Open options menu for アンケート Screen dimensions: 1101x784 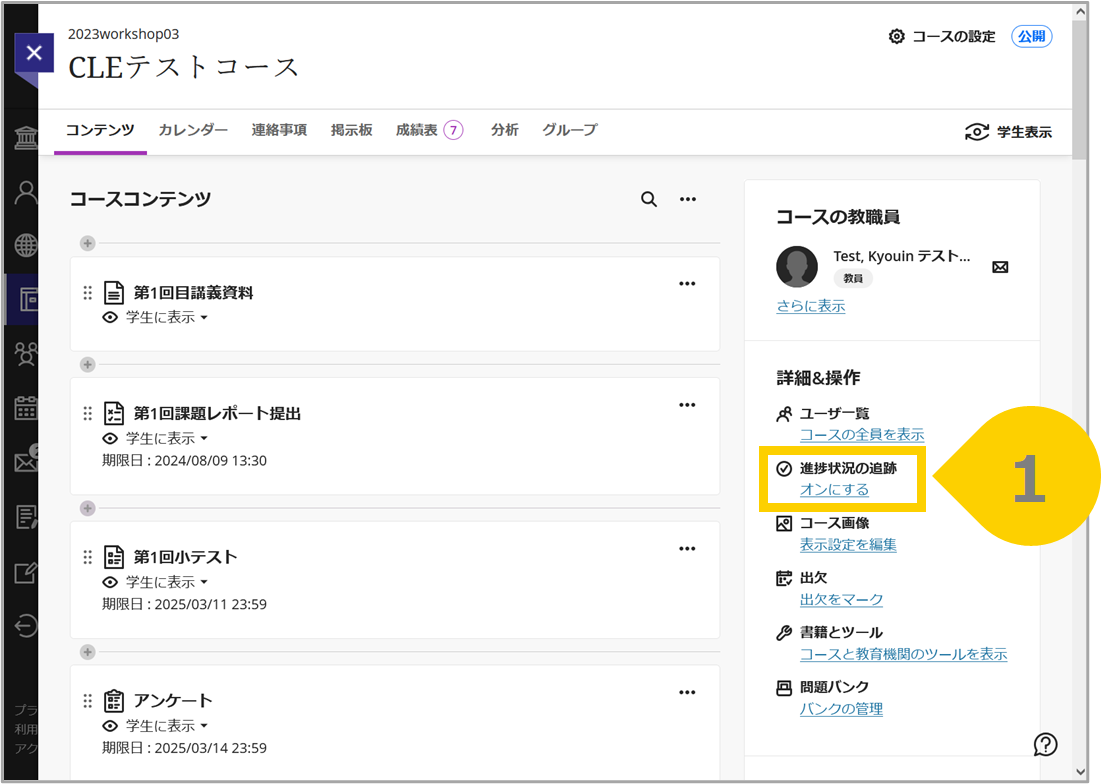(687, 693)
